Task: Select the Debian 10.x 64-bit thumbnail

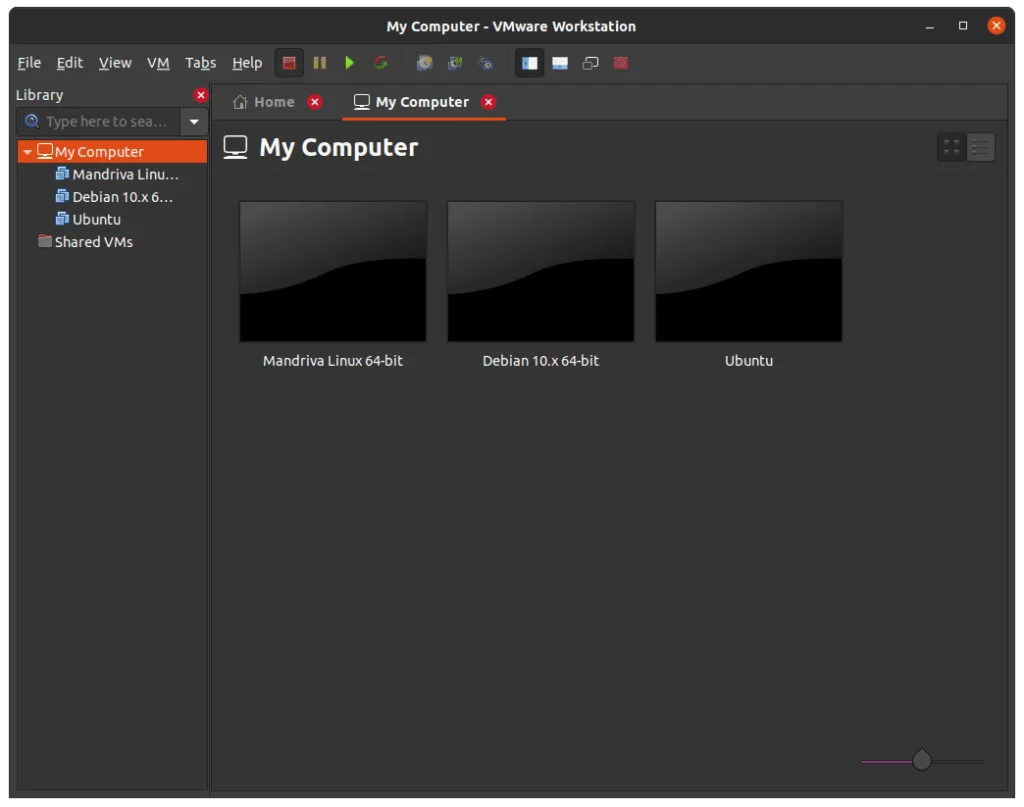Action: [541, 271]
